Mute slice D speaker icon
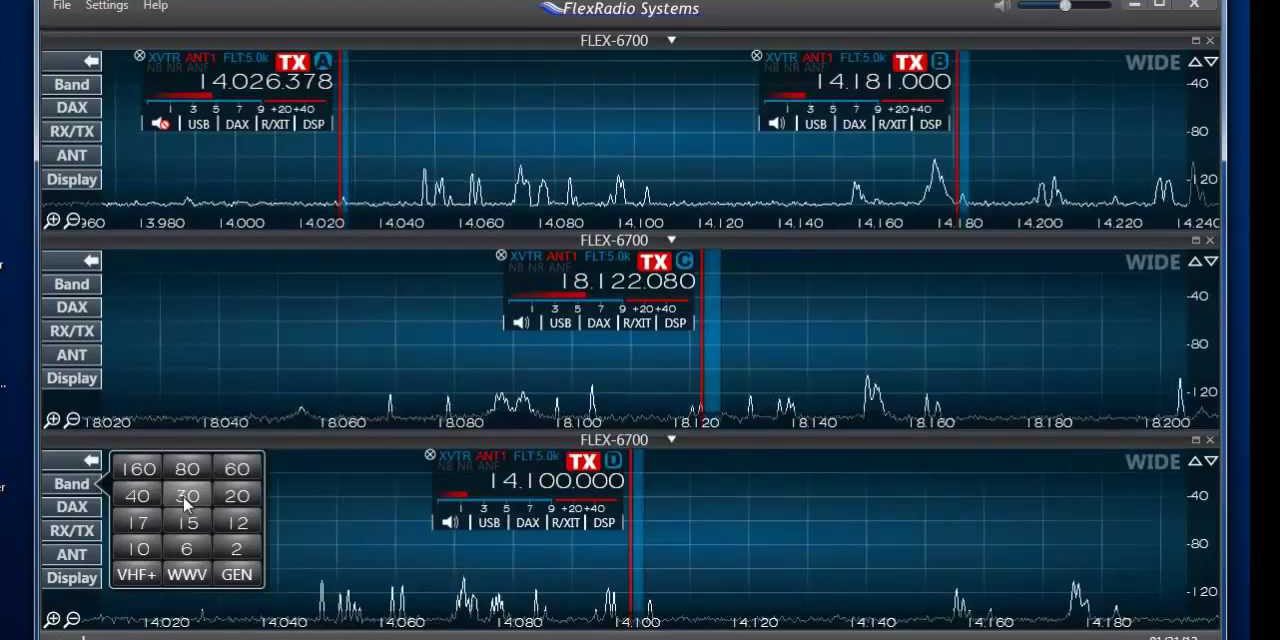 pos(451,523)
